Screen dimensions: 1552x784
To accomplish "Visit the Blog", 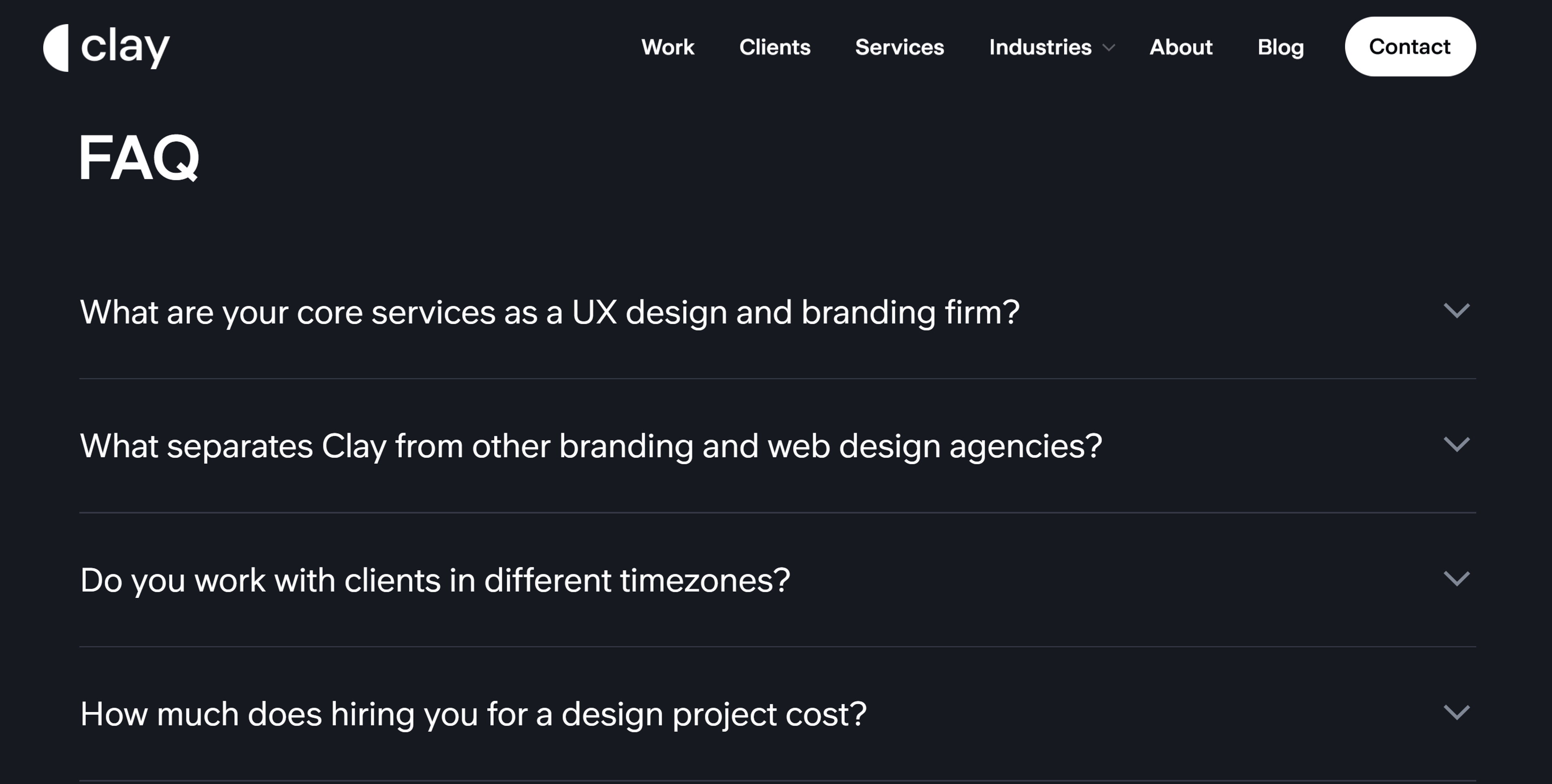I will [x=1280, y=48].
